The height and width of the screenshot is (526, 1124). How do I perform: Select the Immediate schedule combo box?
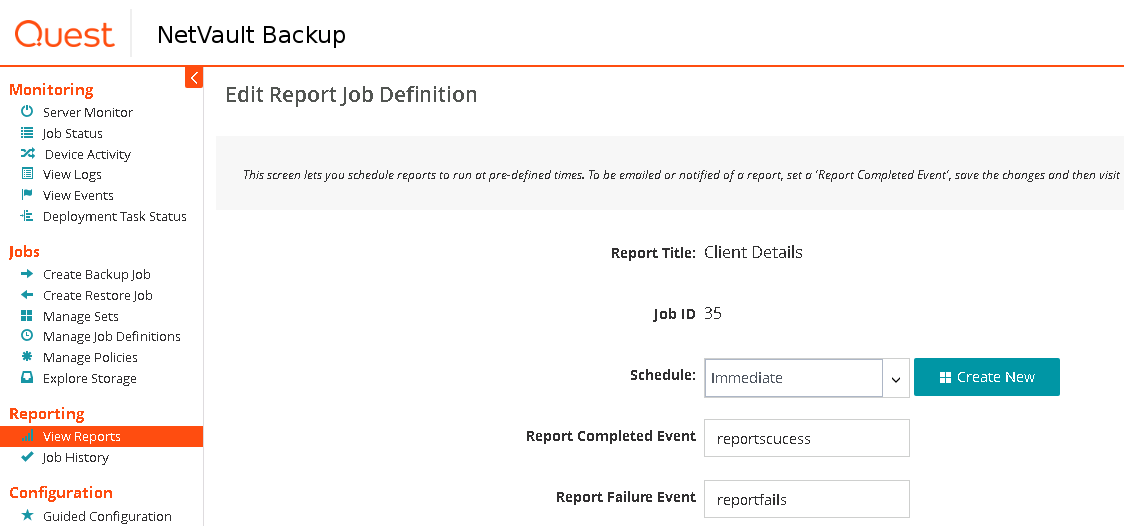tap(793, 378)
